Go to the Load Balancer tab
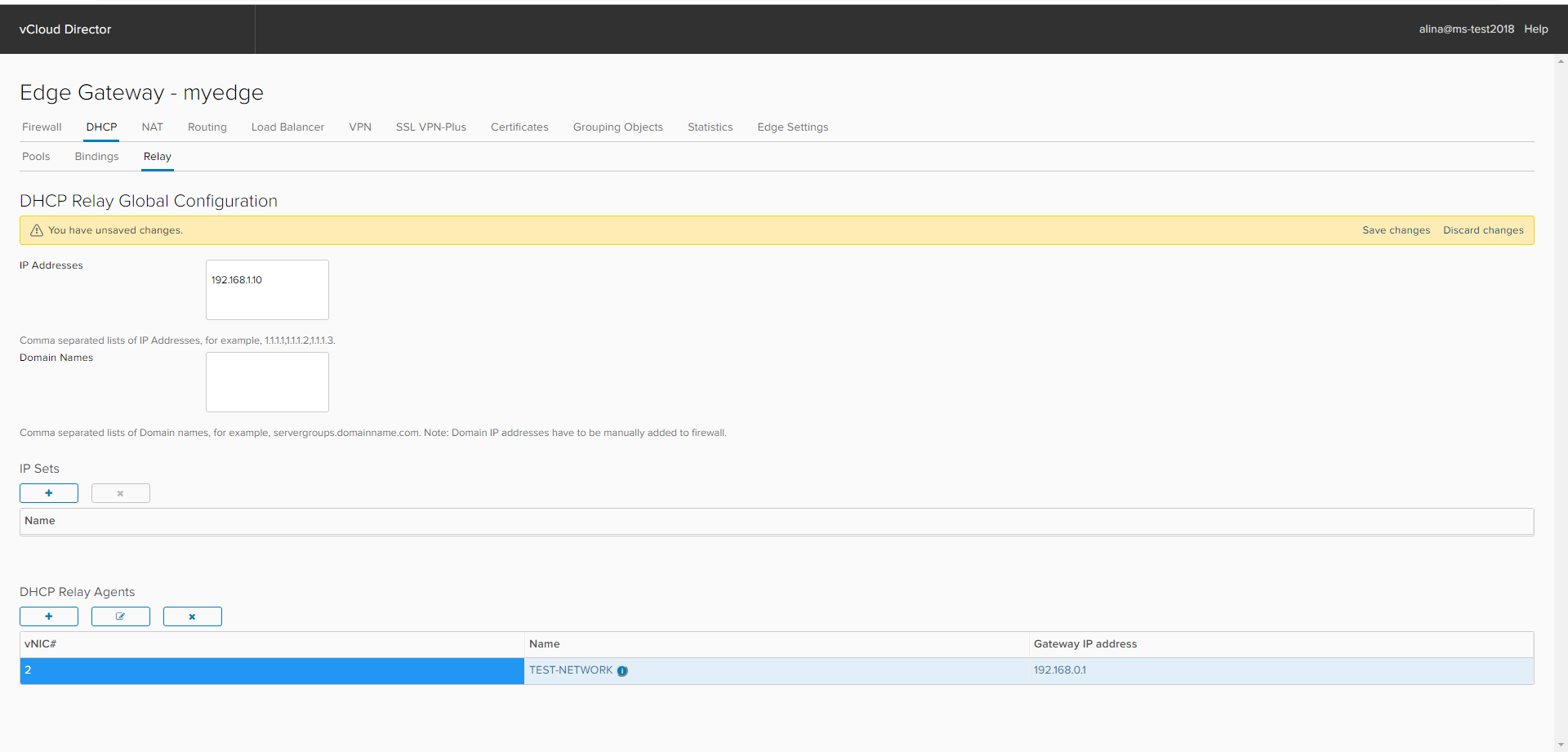Viewport: 1568px width, 752px height. click(x=287, y=127)
